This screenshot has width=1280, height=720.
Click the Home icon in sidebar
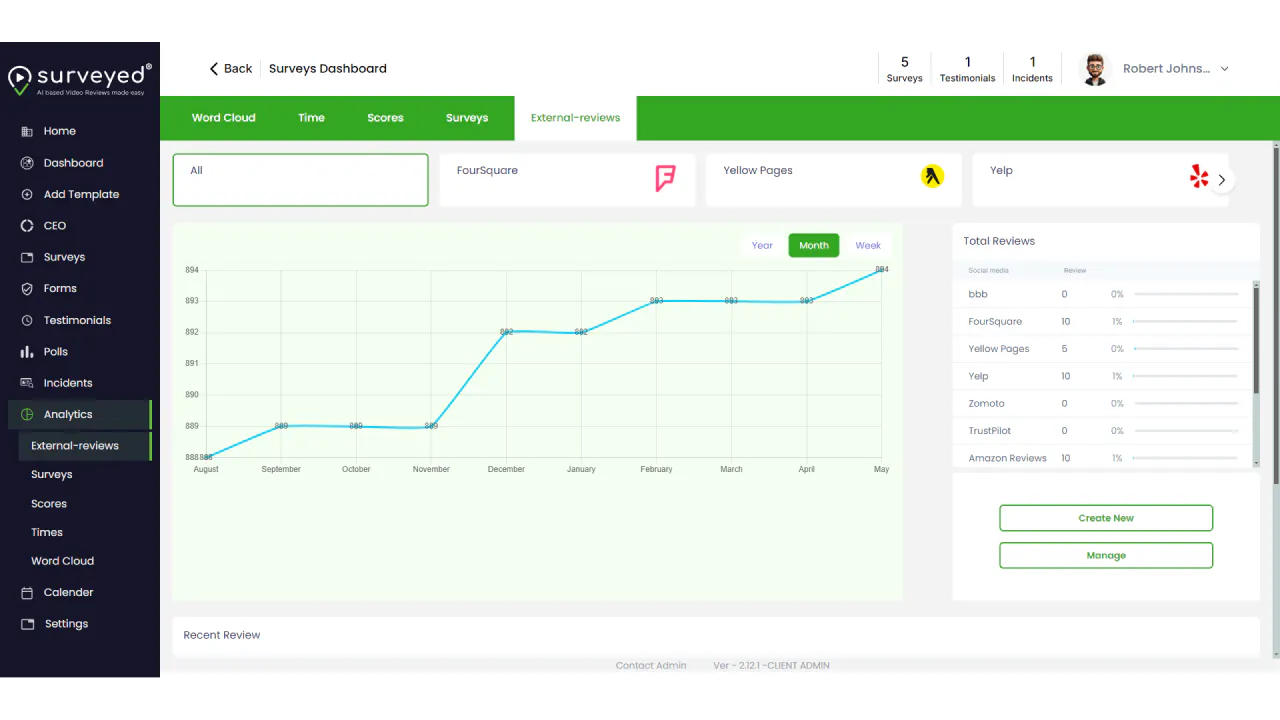(27, 131)
